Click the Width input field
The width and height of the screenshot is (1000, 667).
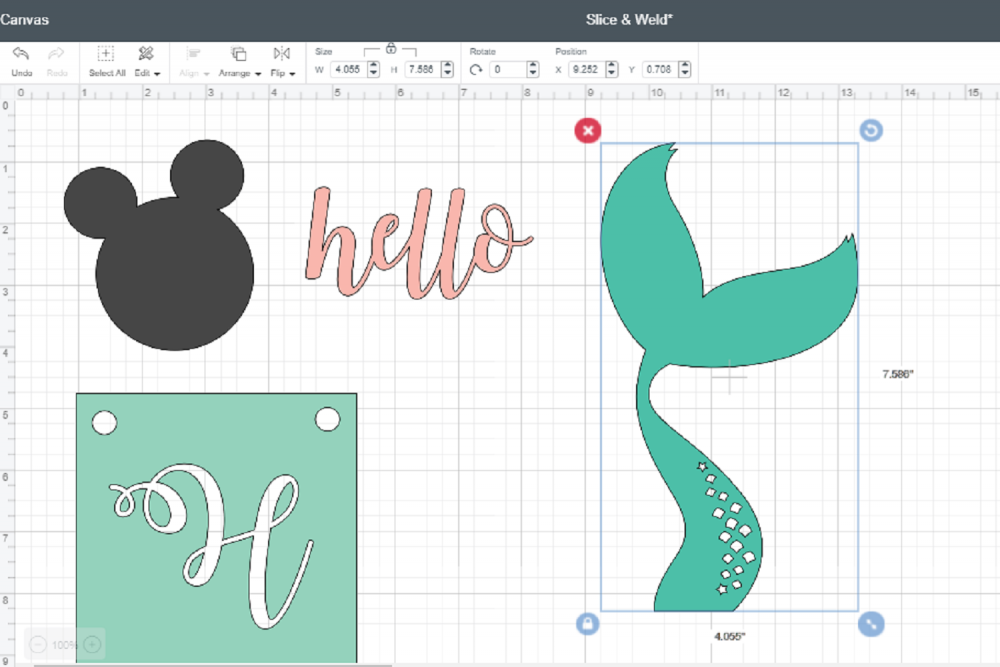click(x=348, y=69)
